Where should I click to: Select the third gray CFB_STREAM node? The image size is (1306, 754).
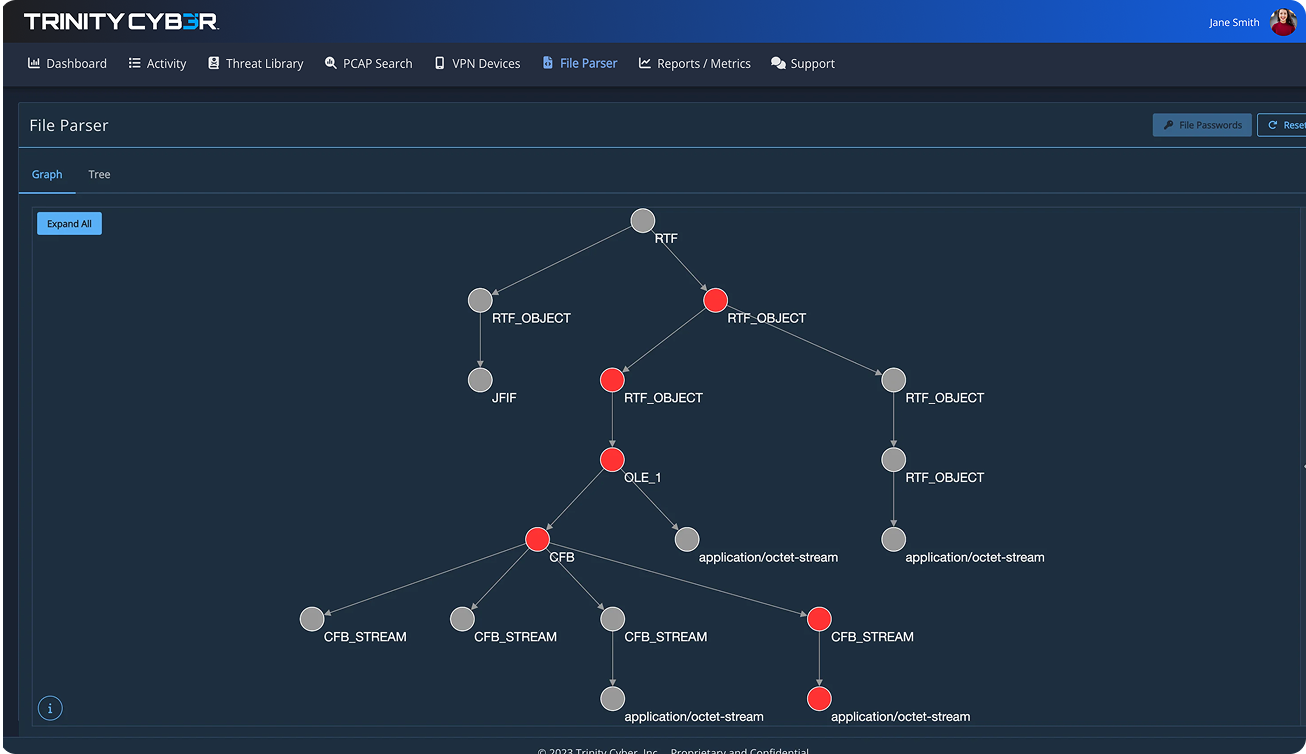point(613,619)
